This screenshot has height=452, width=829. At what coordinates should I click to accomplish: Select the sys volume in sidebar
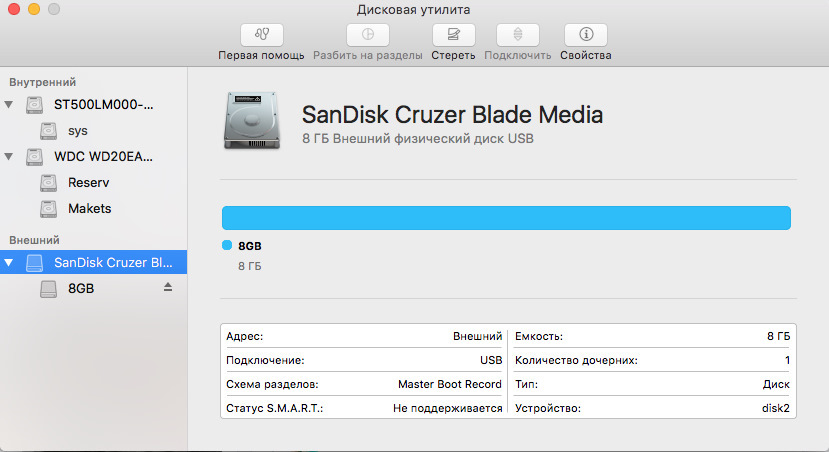(78, 131)
